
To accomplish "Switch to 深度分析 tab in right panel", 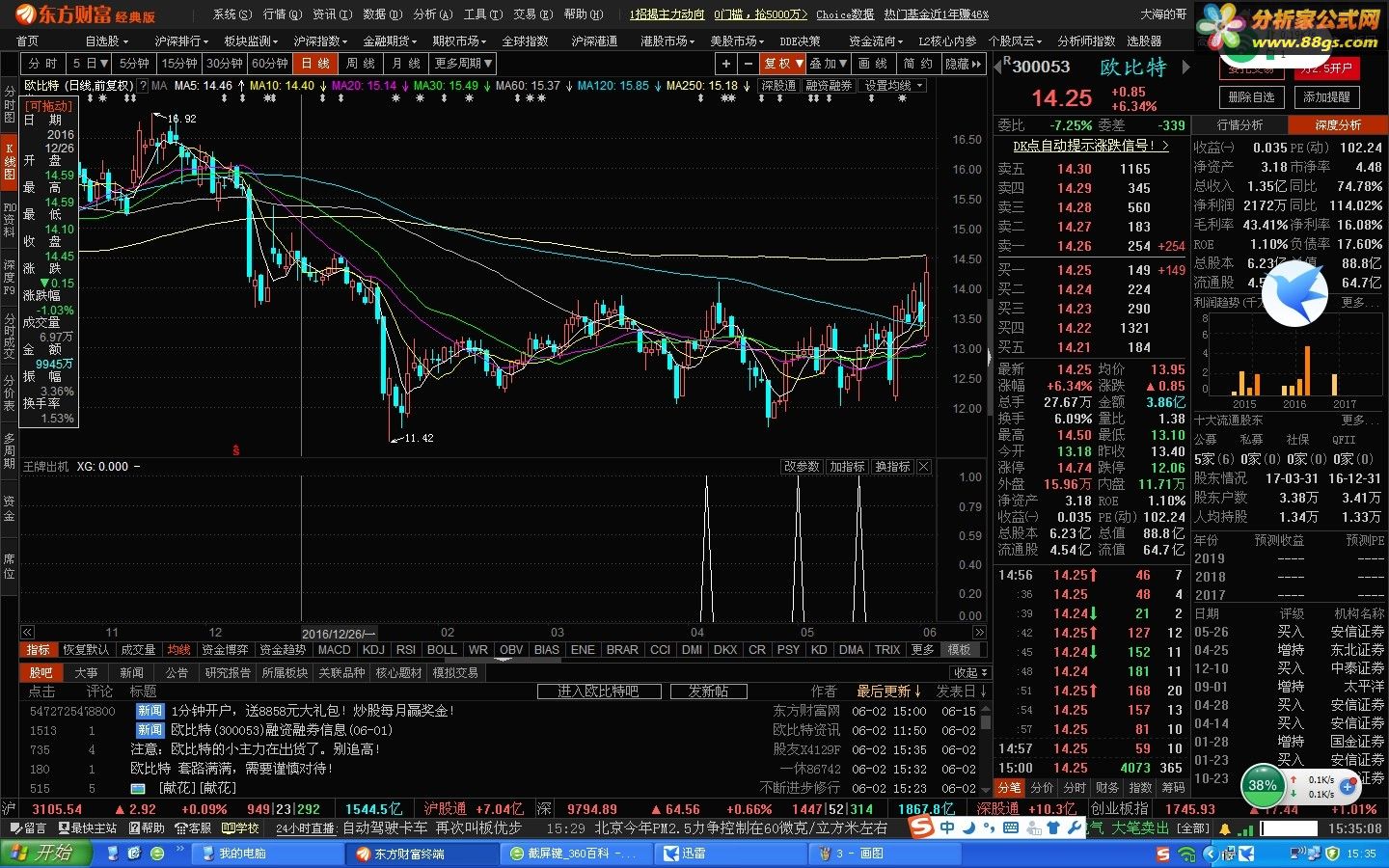I will pyautogui.click(x=1338, y=125).
